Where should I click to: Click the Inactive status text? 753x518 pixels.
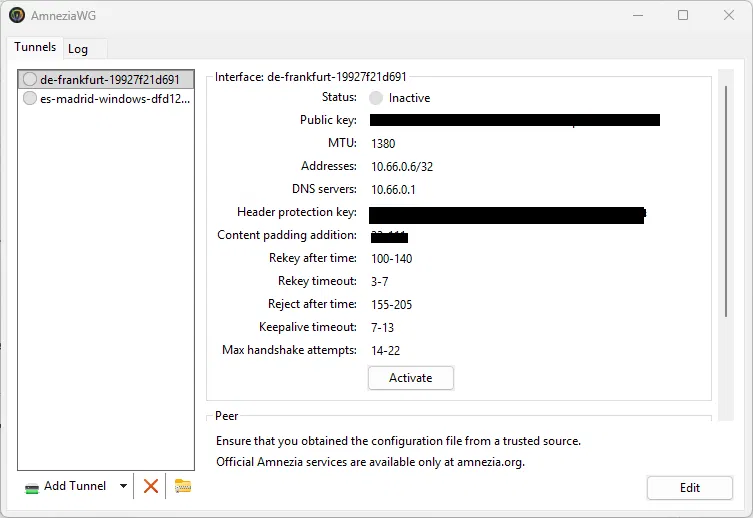tap(409, 98)
